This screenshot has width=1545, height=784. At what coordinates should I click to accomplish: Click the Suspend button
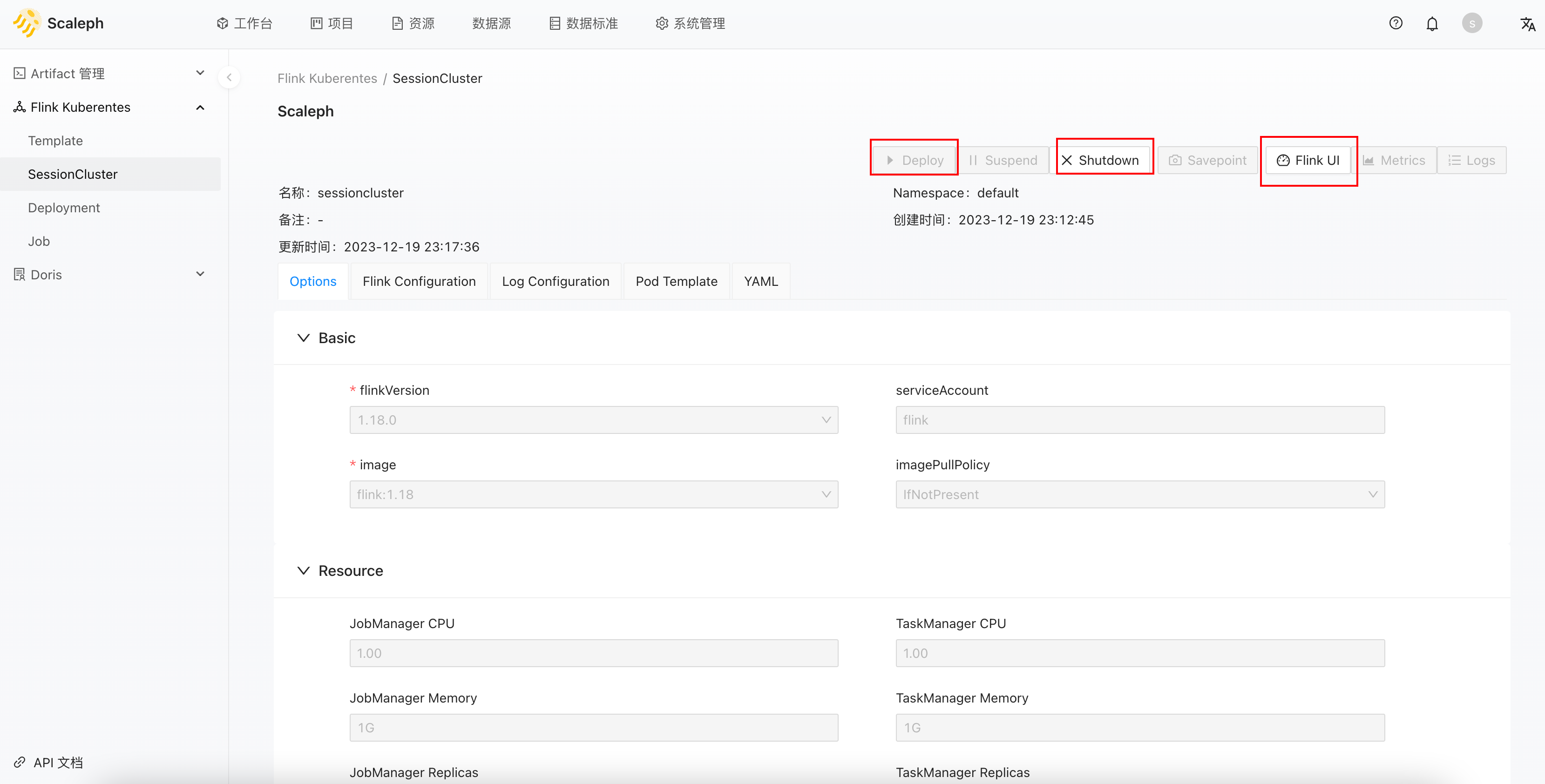coord(1003,160)
